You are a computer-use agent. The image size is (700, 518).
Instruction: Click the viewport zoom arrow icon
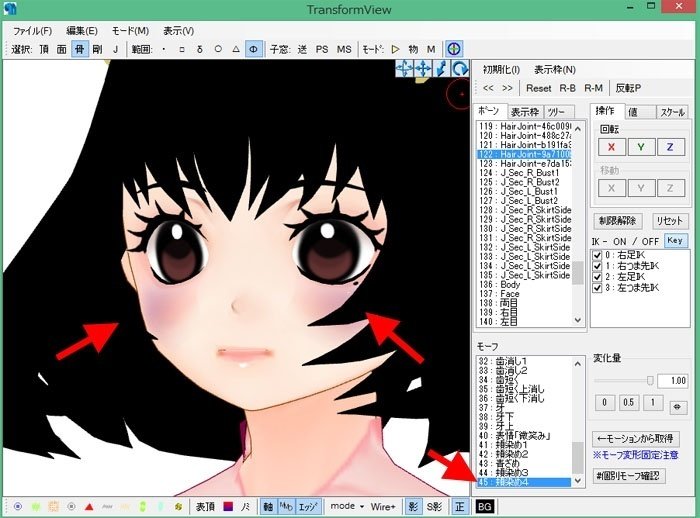tap(441, 69)
